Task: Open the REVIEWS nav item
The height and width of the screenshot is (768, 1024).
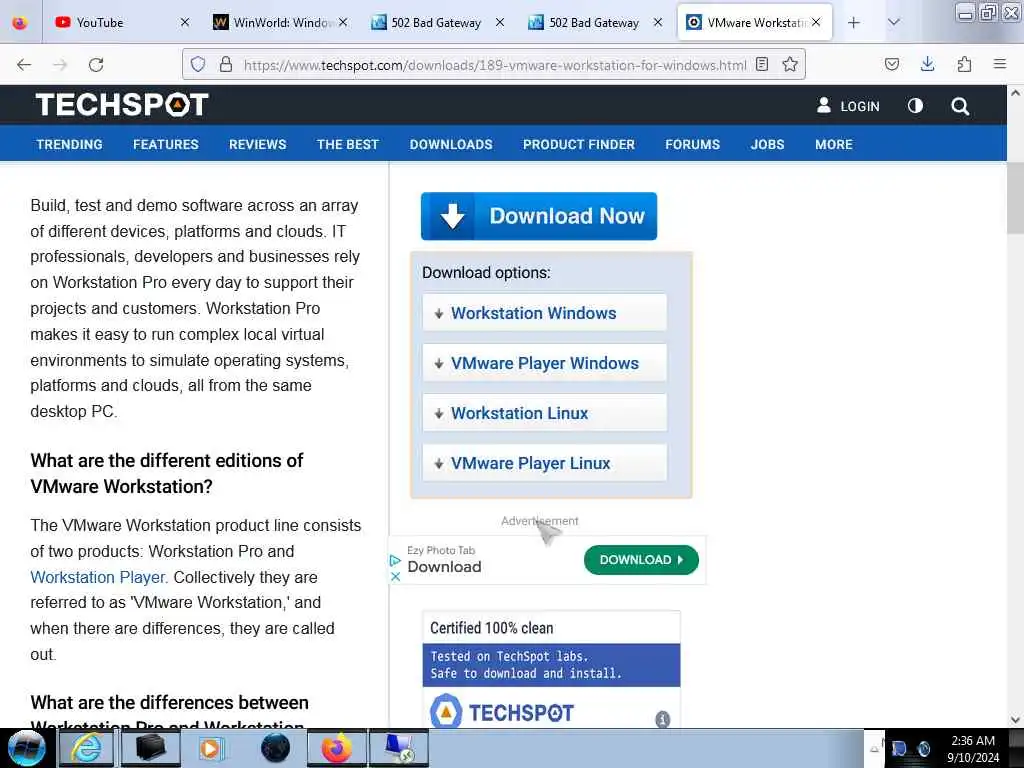Action: (x=257, y=144)
